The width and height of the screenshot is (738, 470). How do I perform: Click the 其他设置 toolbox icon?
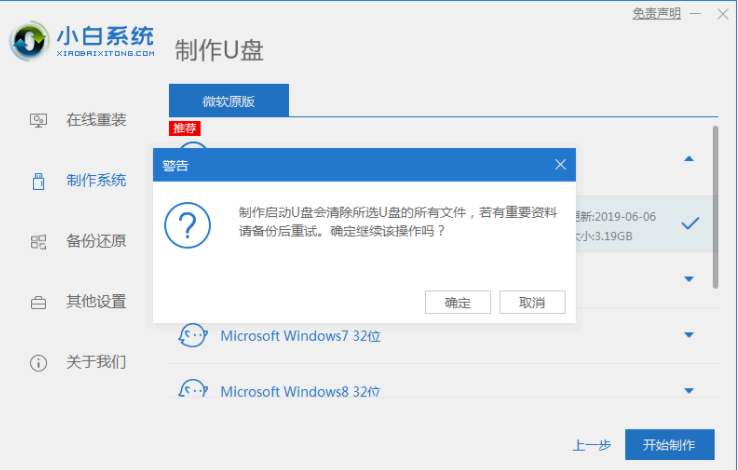38,303
